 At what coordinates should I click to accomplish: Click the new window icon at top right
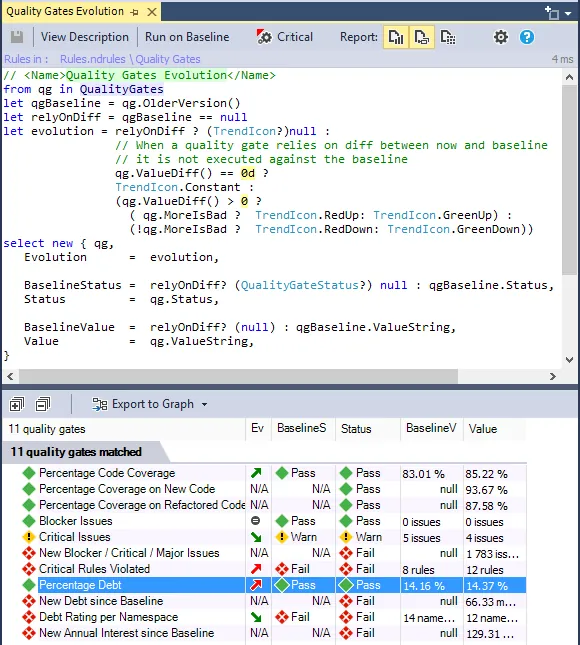click(552, 13)
